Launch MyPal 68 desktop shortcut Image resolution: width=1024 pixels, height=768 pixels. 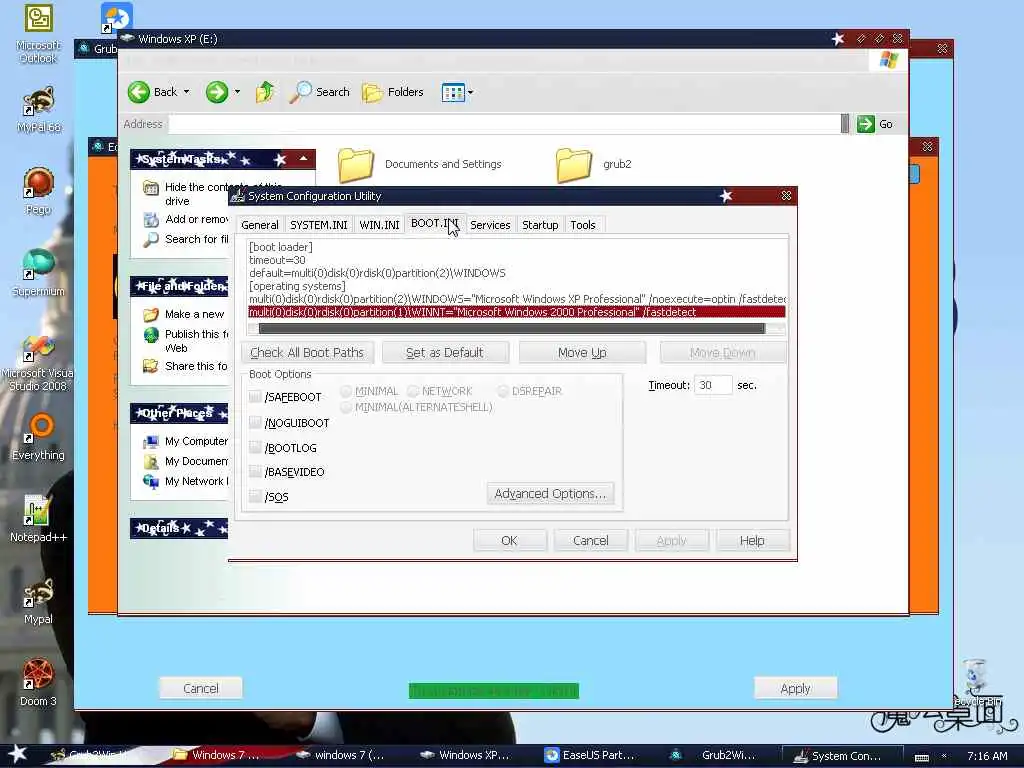coord(39,110)
